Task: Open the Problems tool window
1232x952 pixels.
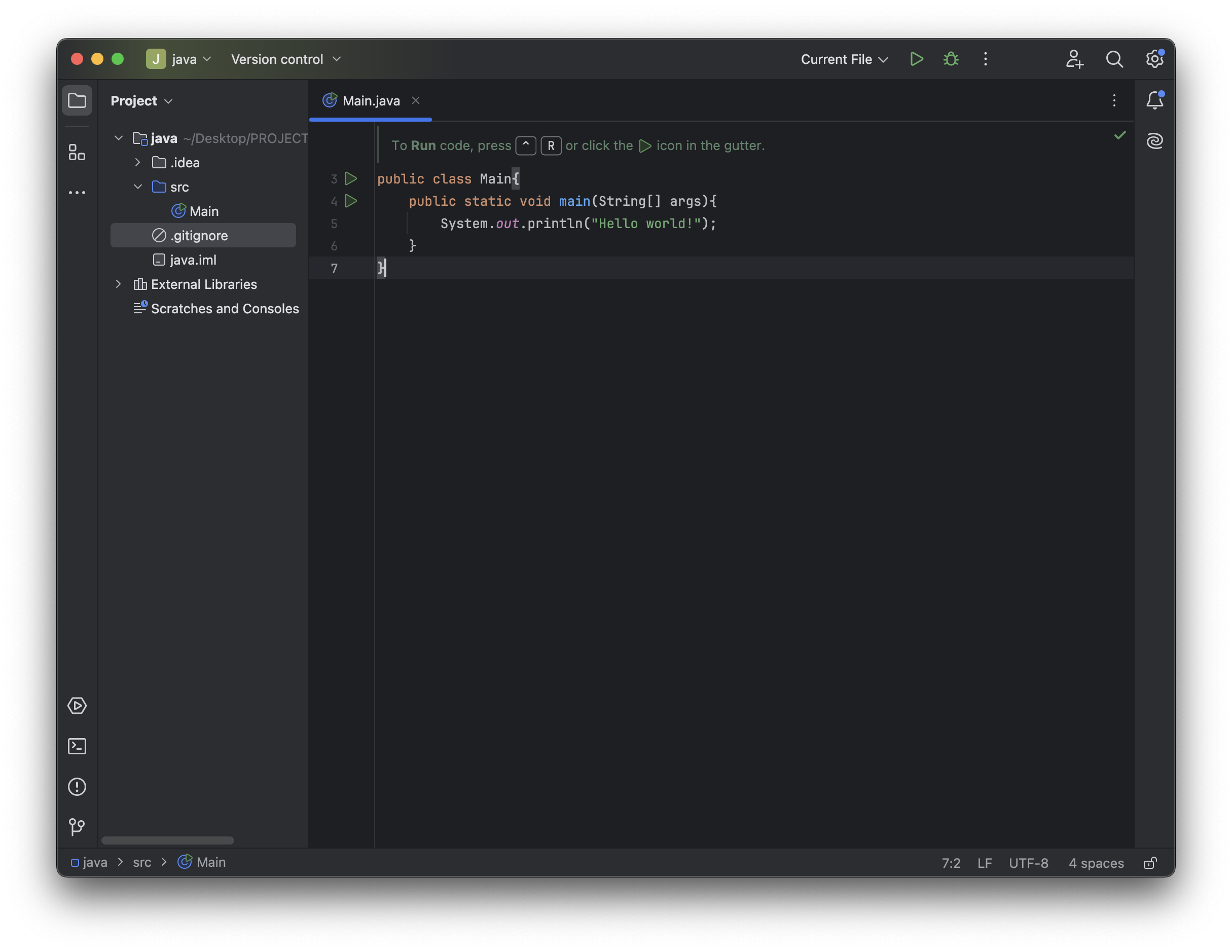Action: click(x=77, y=787)
